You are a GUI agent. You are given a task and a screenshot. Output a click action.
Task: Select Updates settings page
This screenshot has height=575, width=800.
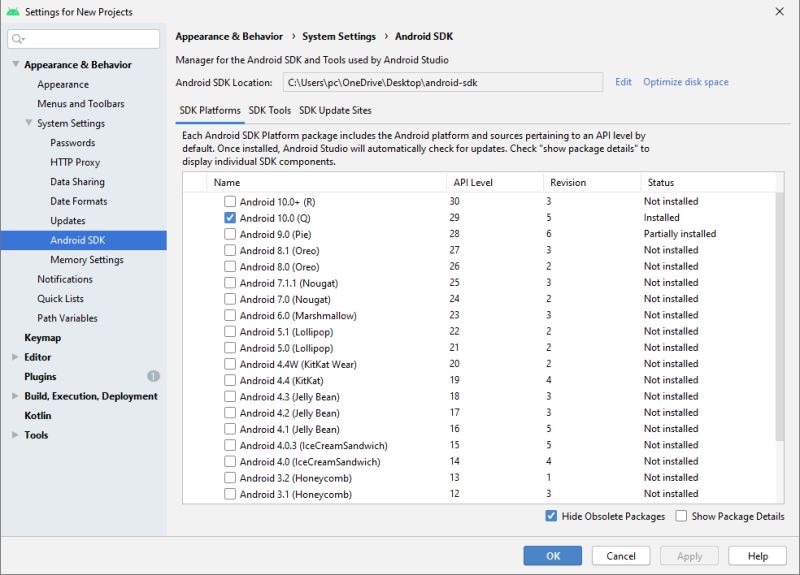pyautogui.click(x=68, y=220)
